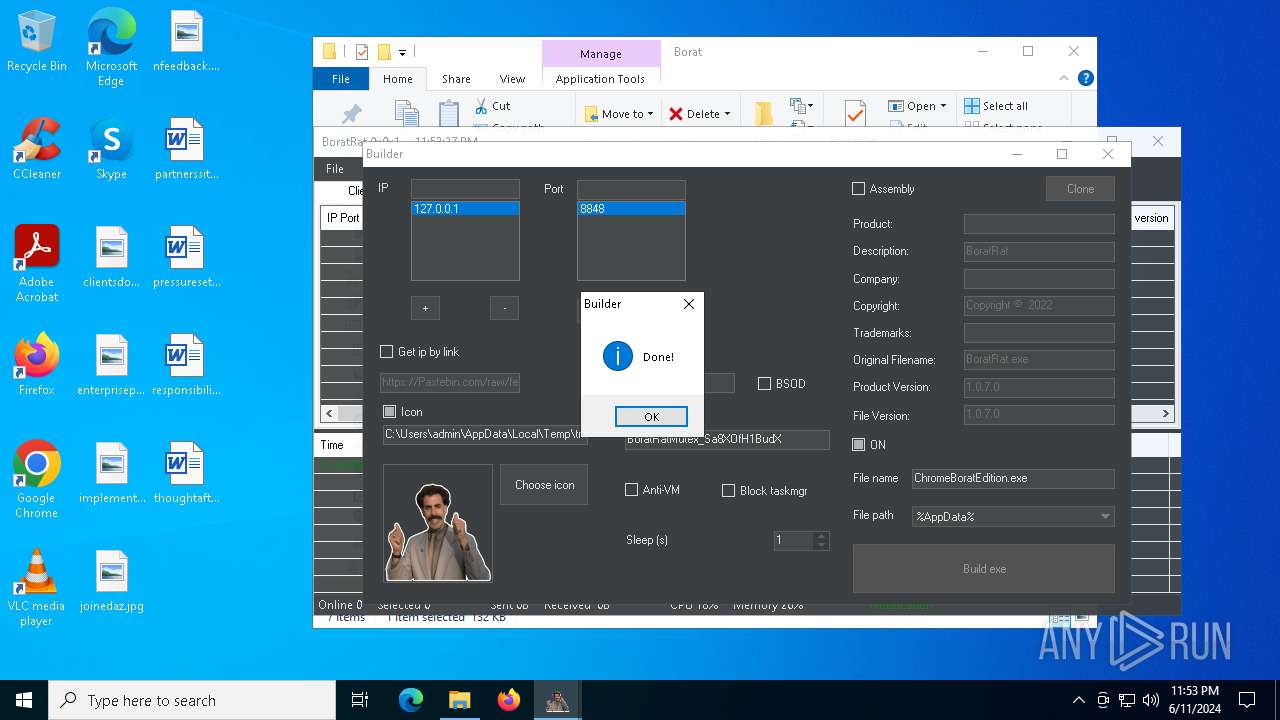
Task: Click the IP input field
Action: (x=465, y=189)
